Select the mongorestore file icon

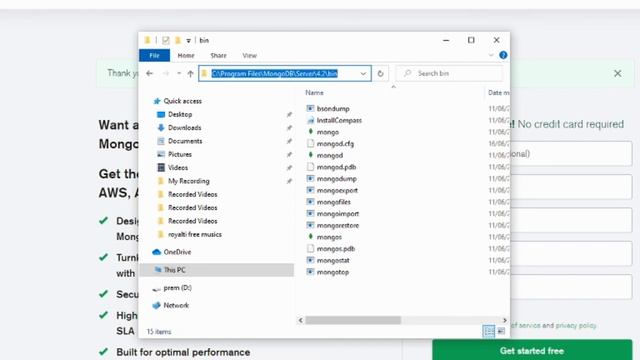pyautogui.click(x=310, y=225)
